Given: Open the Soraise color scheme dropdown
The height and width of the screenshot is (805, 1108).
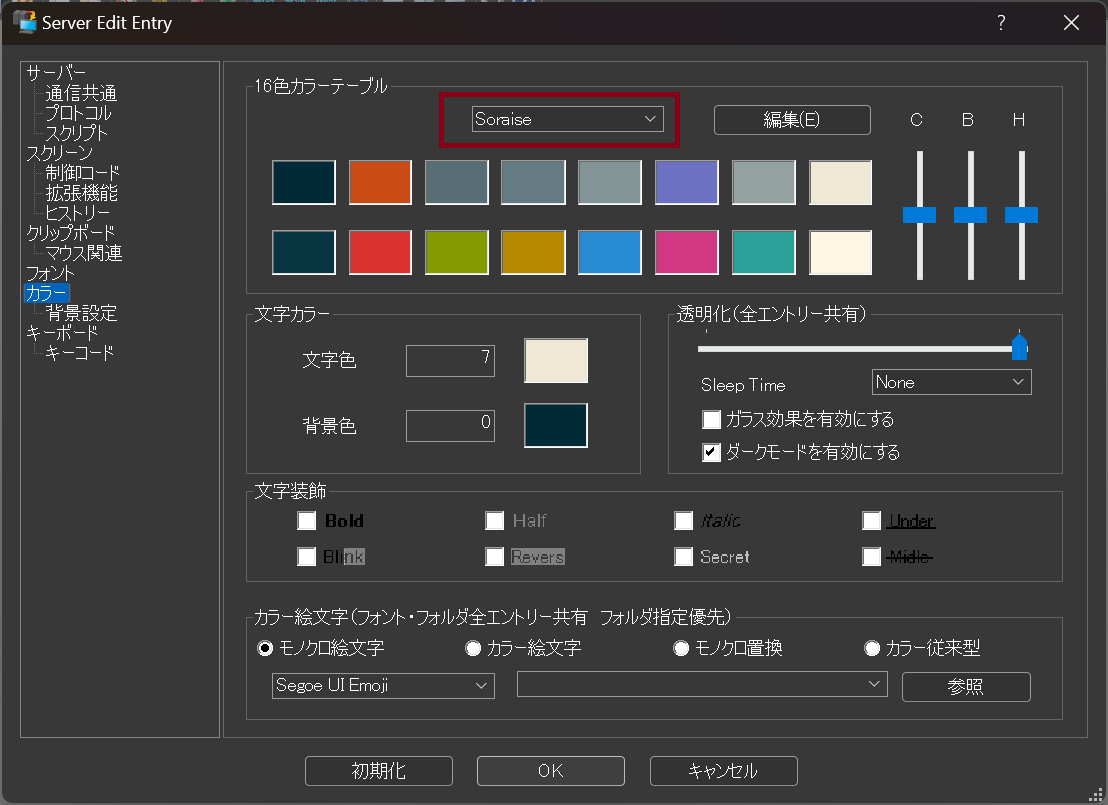Looking at the screenshot, I should 566,118.
